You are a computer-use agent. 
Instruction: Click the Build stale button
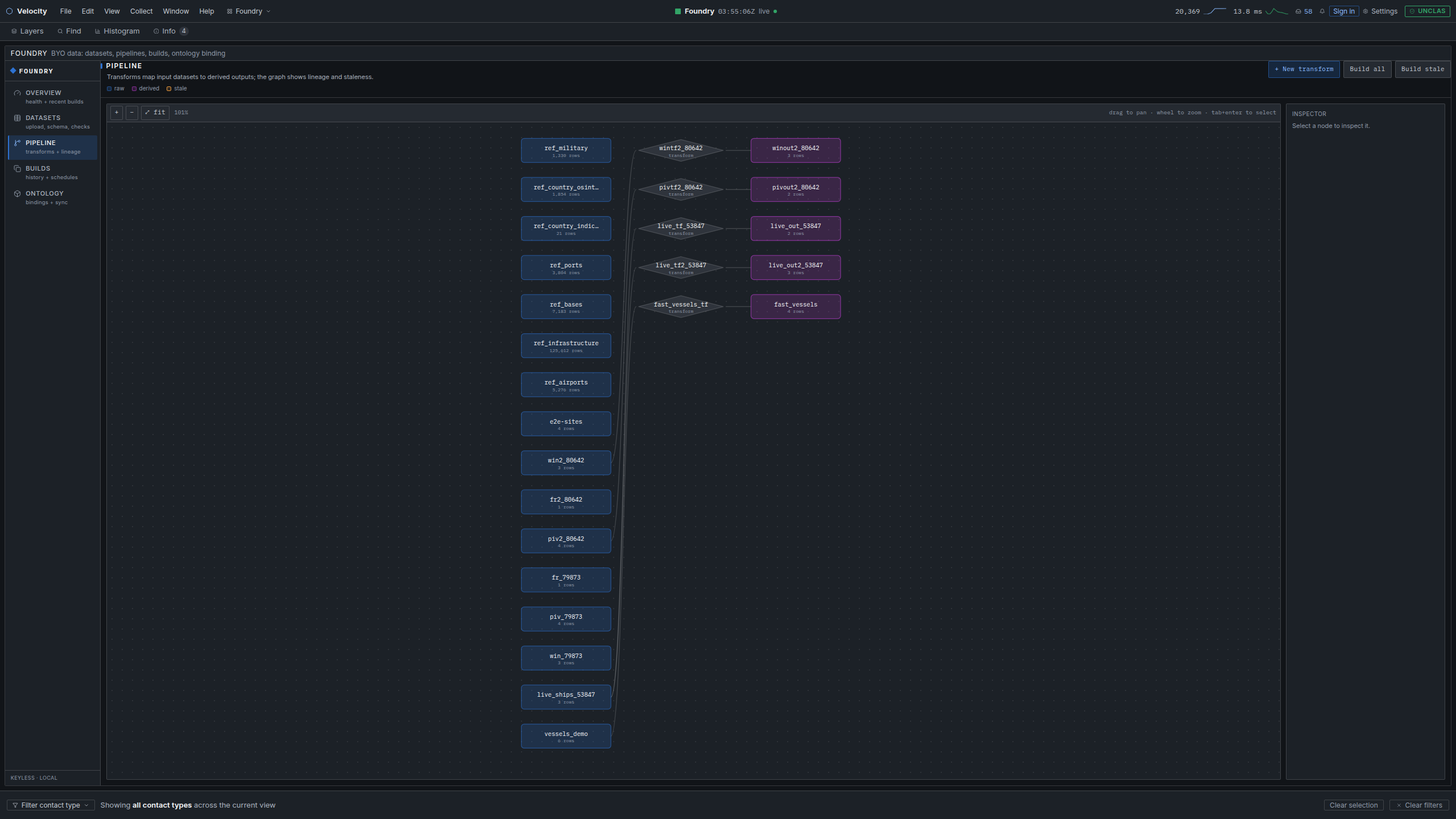(1422, 69)
